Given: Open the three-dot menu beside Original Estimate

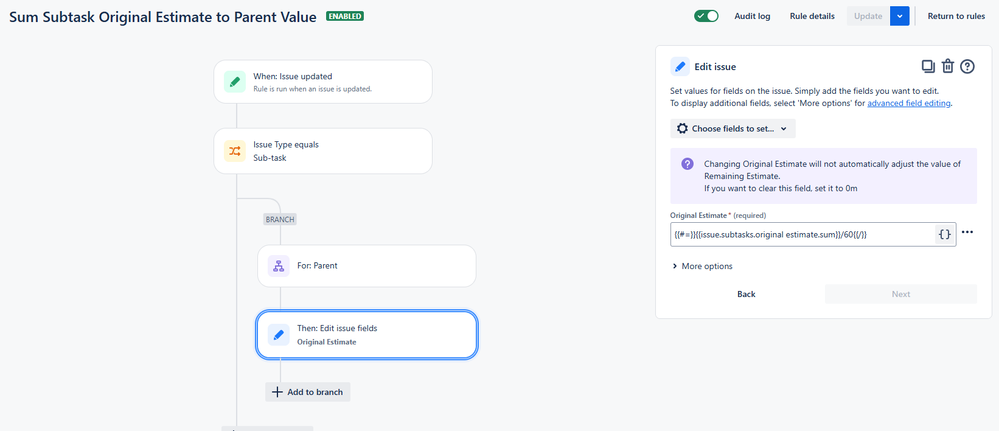Looking at the screenshot, I should pyautogui.click(x=967, y=233).
